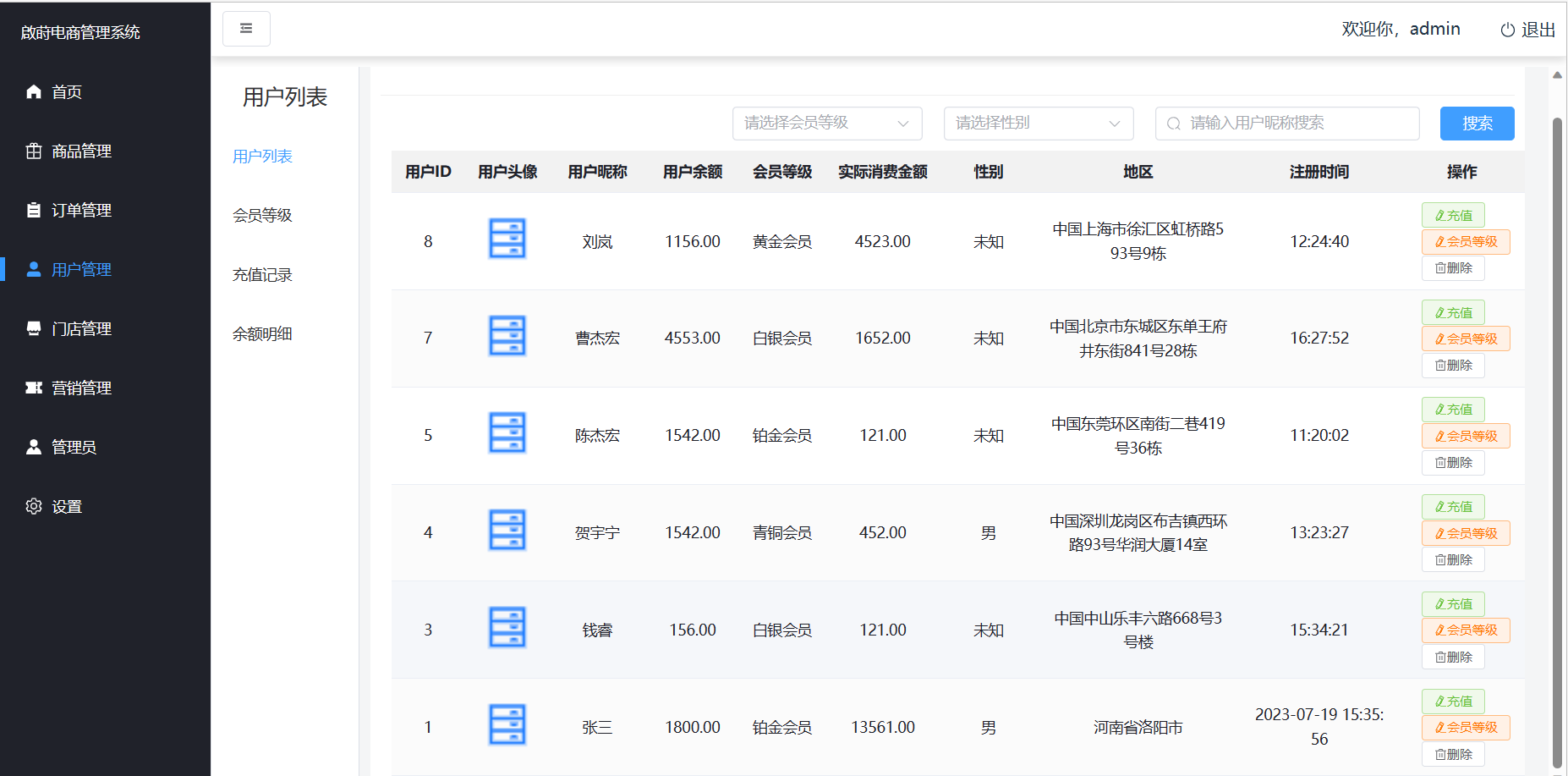Click the clipboard icon for 订单管理
This screenshot has height=776, width=1568.
(x=34, y=210)
